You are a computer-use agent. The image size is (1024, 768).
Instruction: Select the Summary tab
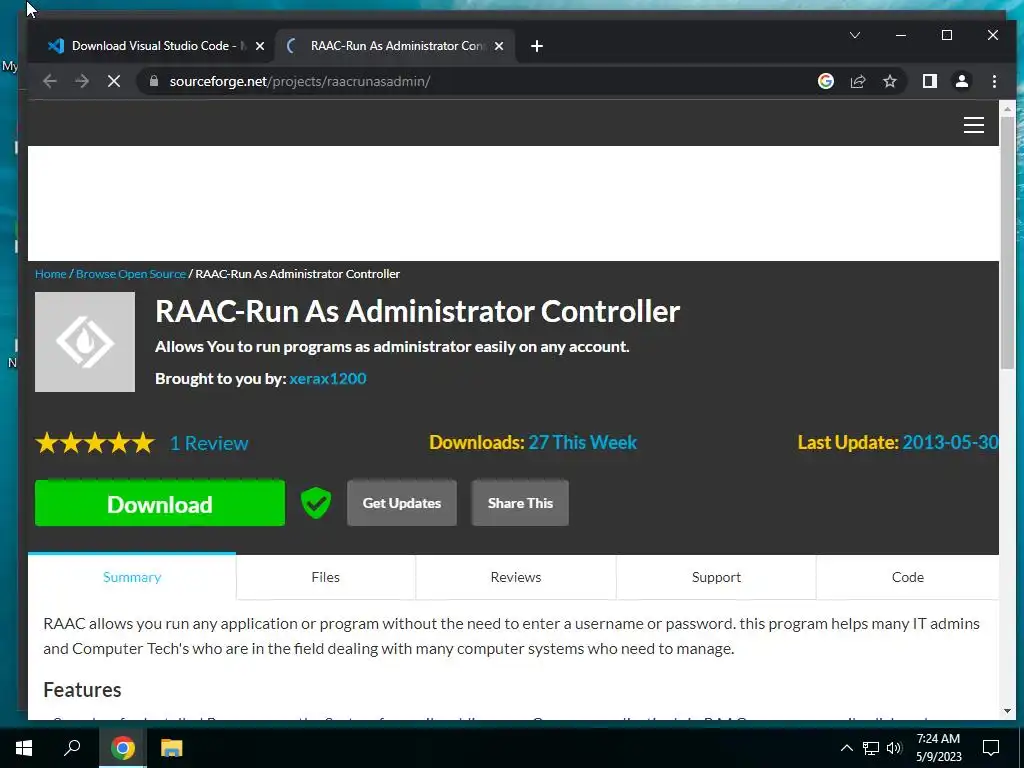(x=132, y=577)
